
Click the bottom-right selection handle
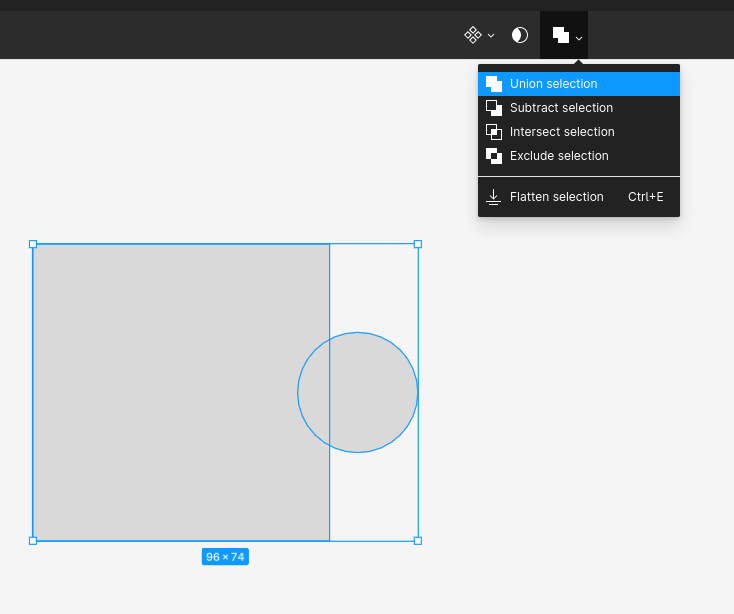[x=418, y=541]
